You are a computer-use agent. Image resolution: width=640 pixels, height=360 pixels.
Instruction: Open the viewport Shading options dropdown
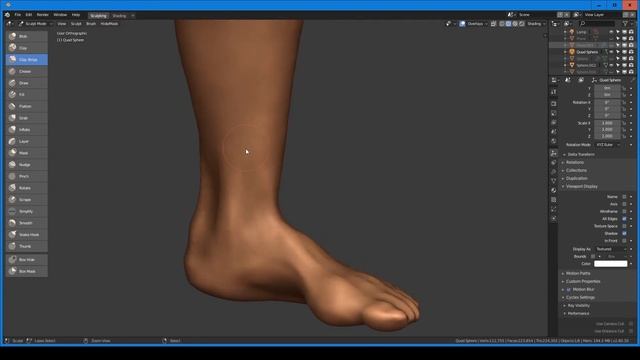click(x=536, y=24)
